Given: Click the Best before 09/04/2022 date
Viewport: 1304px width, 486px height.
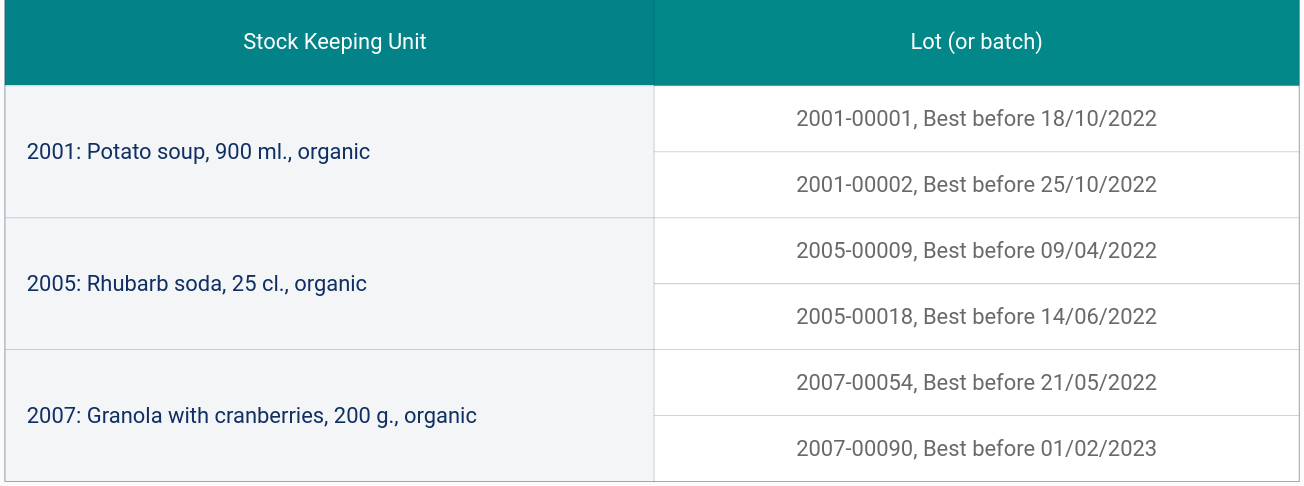Looking at the screenshot, I should pos(1040,251).
